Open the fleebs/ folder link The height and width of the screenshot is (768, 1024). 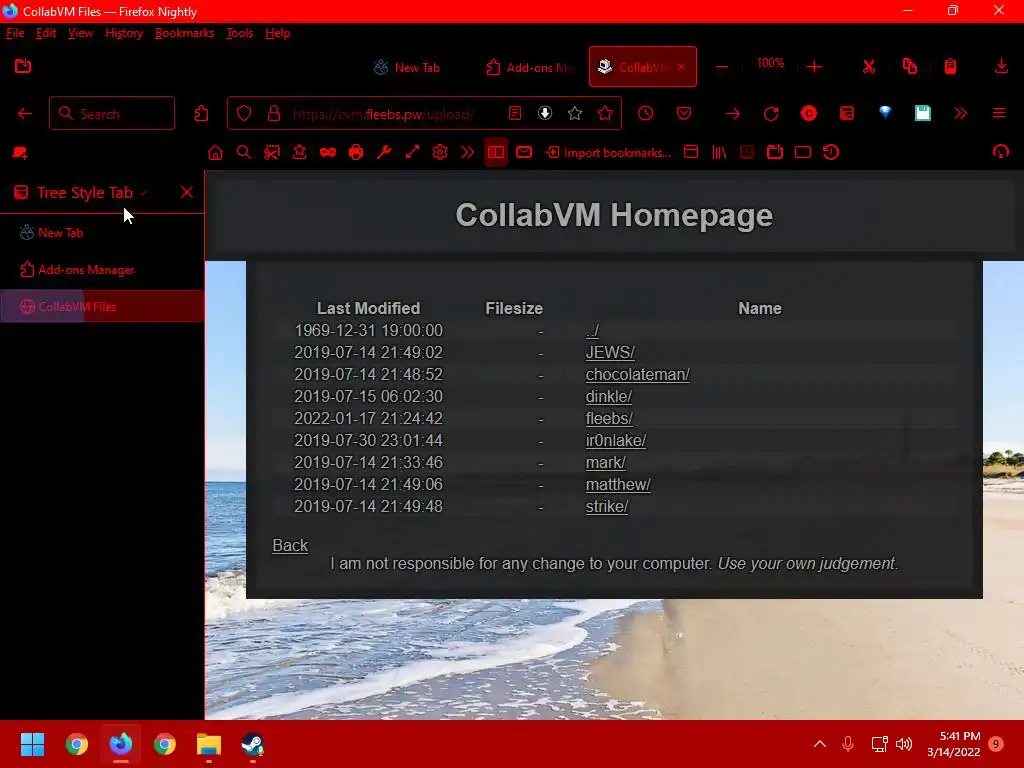pos(609,419)
